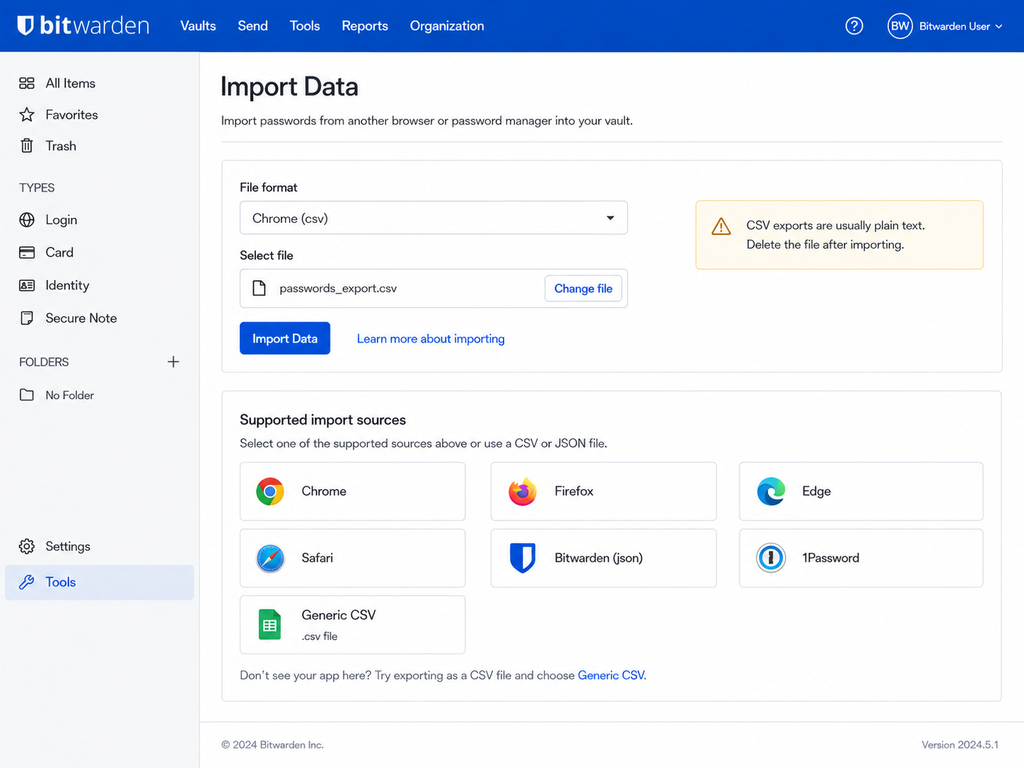Add a new folder with plus icon
The width and height of the screenshot is (1024, 768).
click(173, 362)
